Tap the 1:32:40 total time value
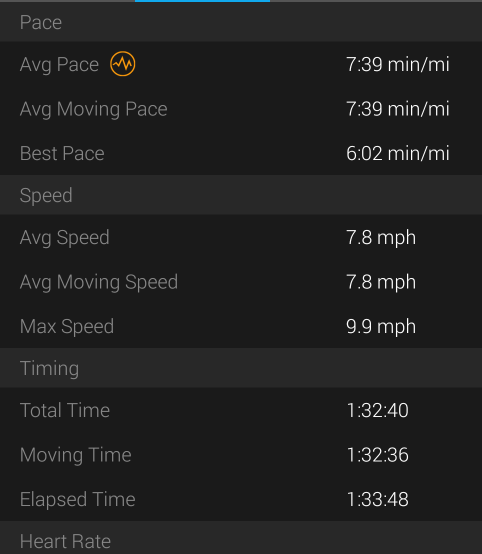Viewport: 482px width, 554px height. click(377, 410)
